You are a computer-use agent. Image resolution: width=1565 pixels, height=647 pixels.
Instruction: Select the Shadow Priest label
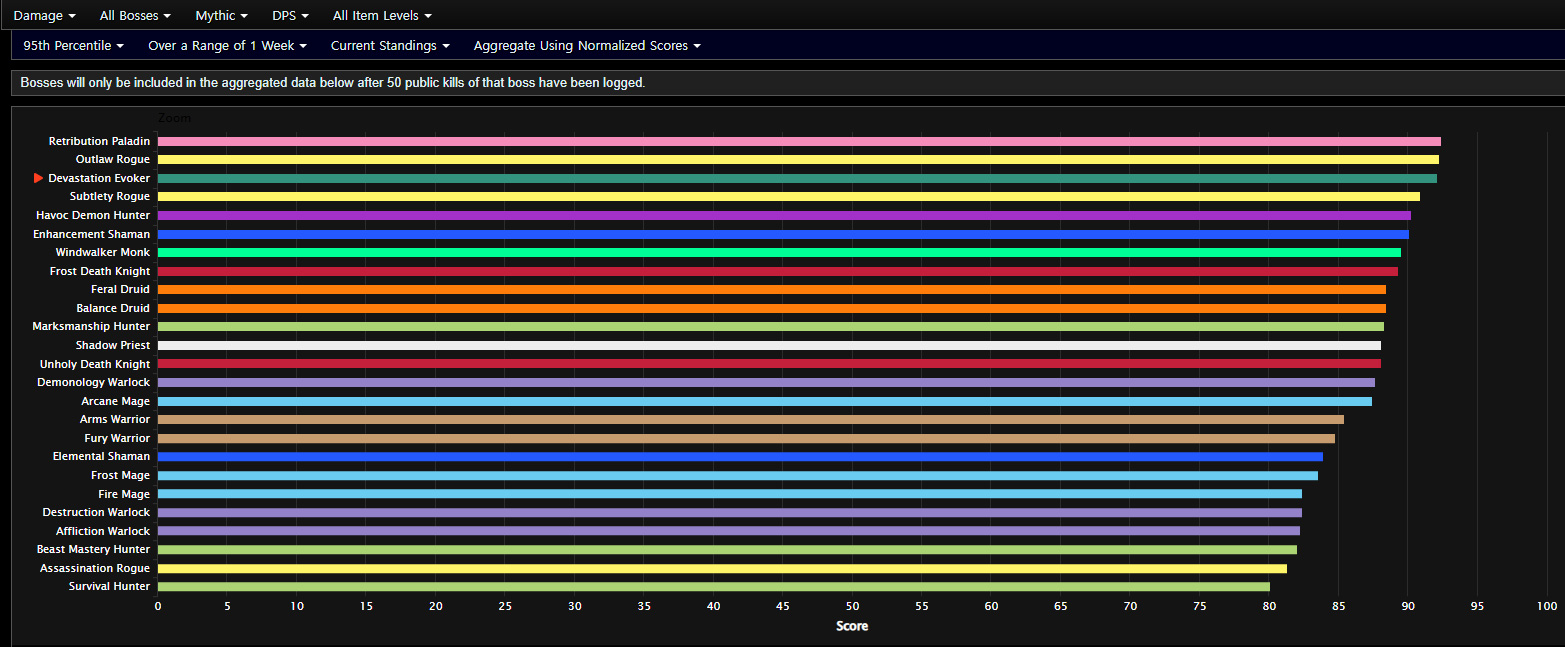[113, 345]
